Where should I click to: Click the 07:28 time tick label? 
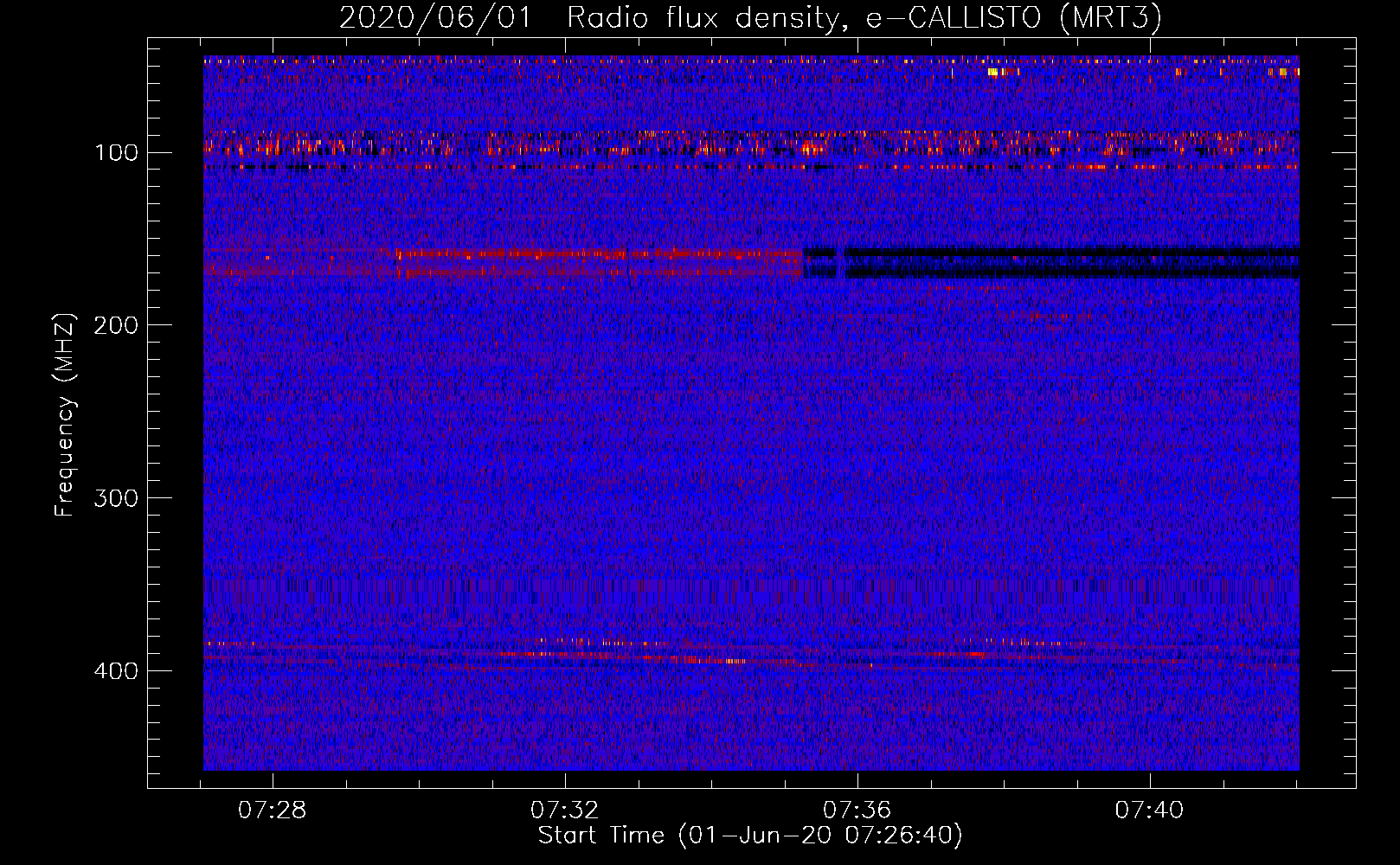coord(273,811)
